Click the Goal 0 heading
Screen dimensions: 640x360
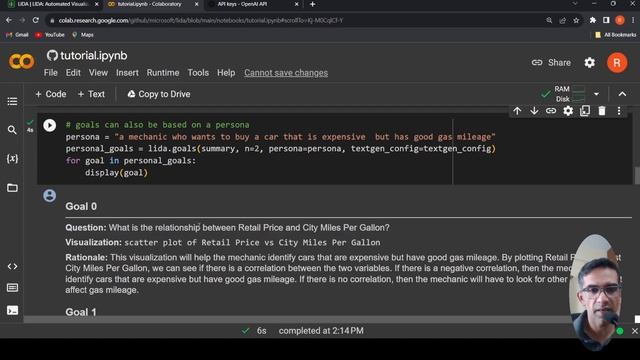(x=81, y=207)
